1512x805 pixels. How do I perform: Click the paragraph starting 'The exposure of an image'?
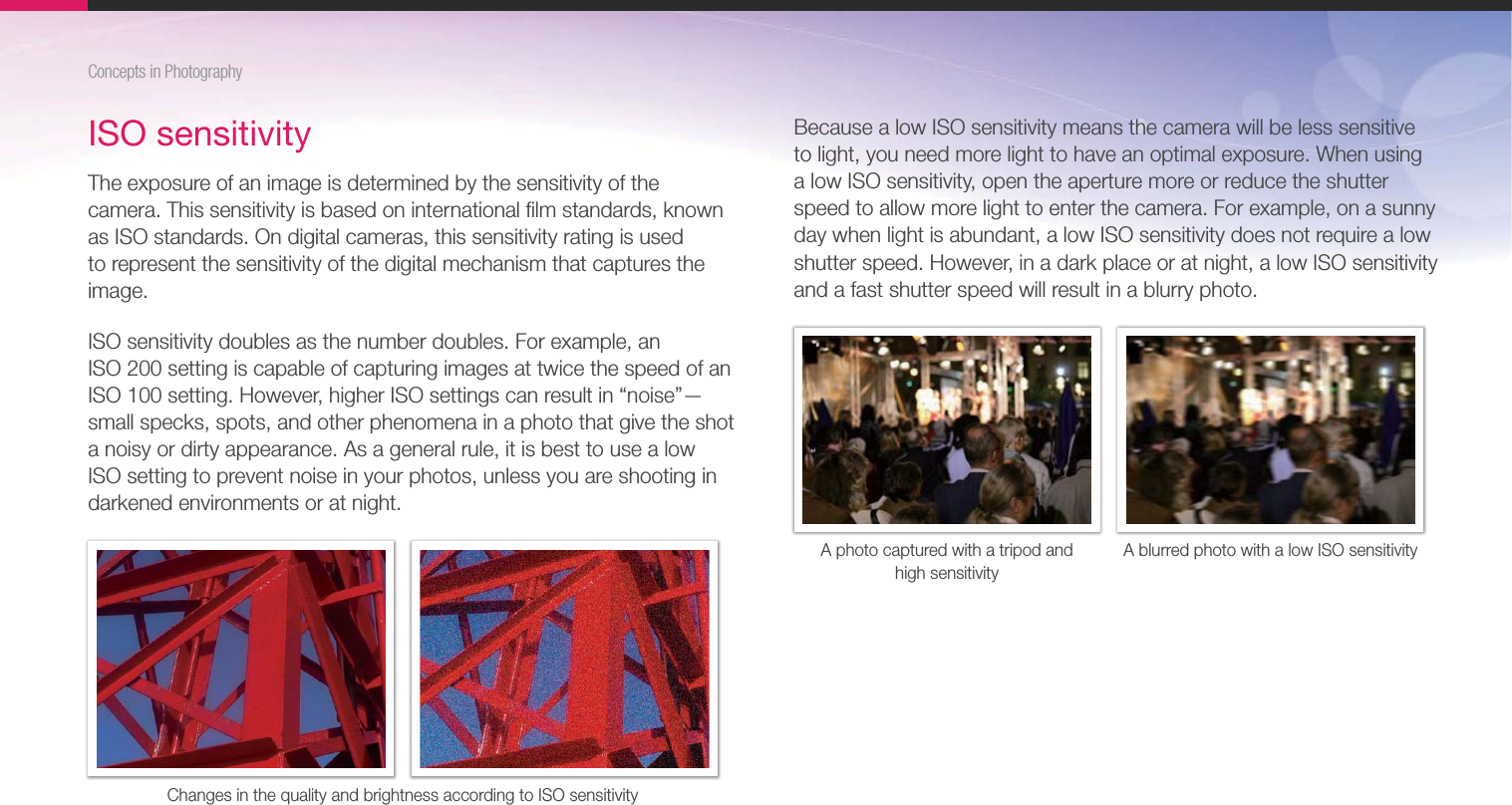click(406, 237)
